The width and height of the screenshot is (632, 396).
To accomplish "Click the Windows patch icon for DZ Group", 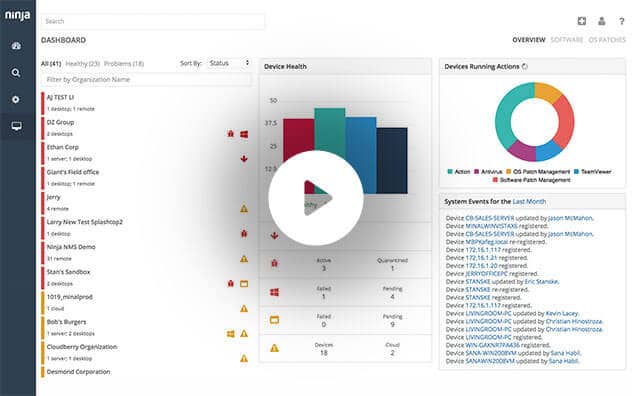I will [244, 134].
